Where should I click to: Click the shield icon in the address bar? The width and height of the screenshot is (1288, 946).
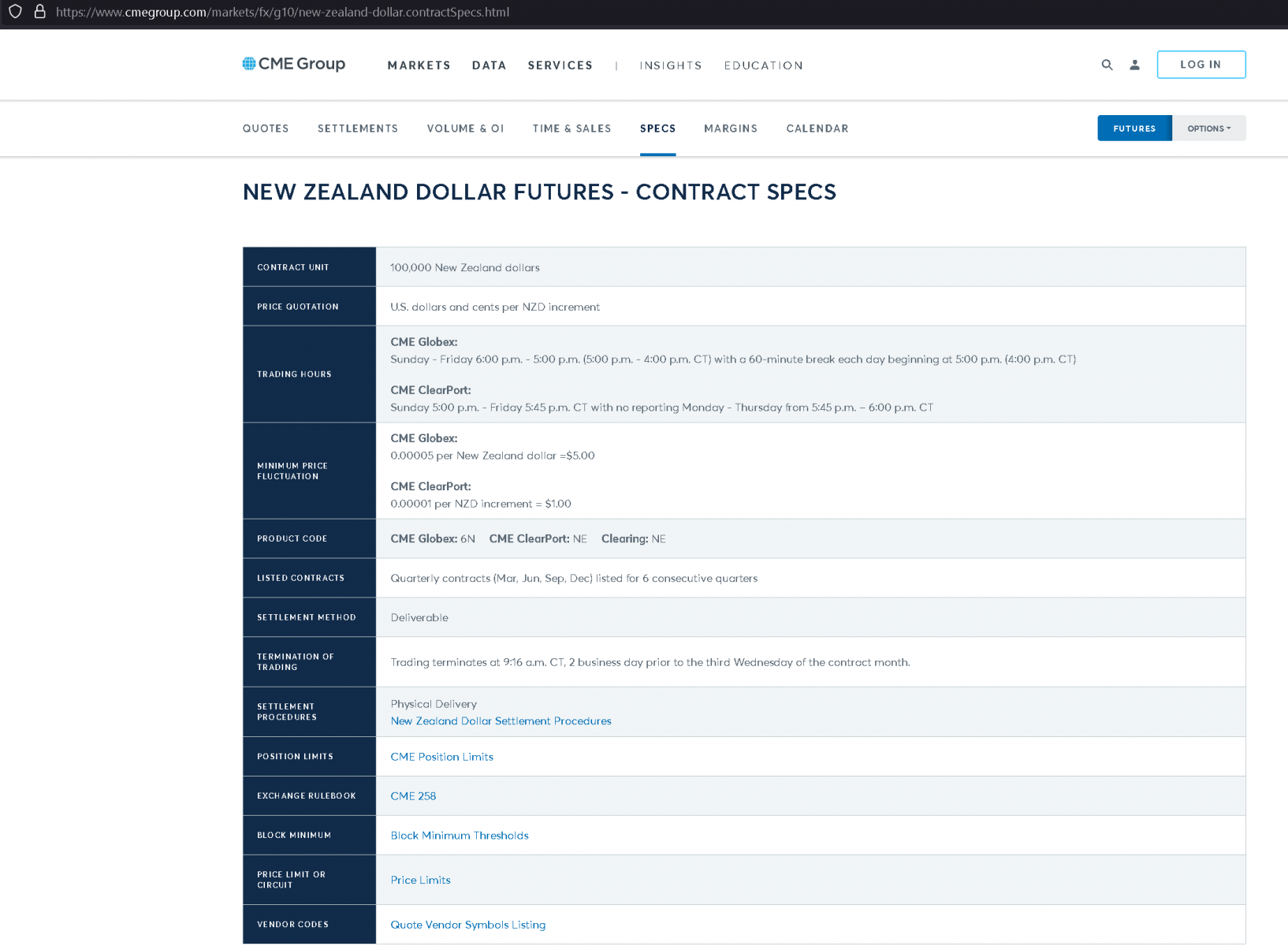(15, 12)
